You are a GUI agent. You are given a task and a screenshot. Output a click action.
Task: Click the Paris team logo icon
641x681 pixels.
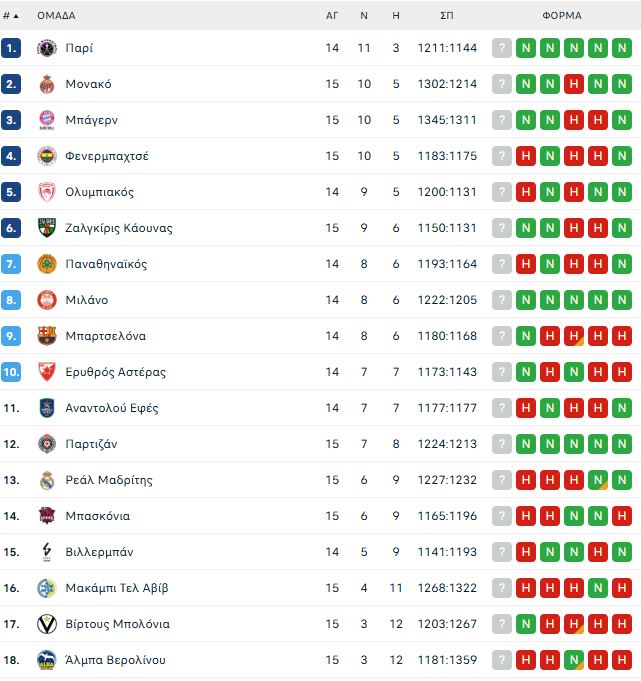pos(47,48)
